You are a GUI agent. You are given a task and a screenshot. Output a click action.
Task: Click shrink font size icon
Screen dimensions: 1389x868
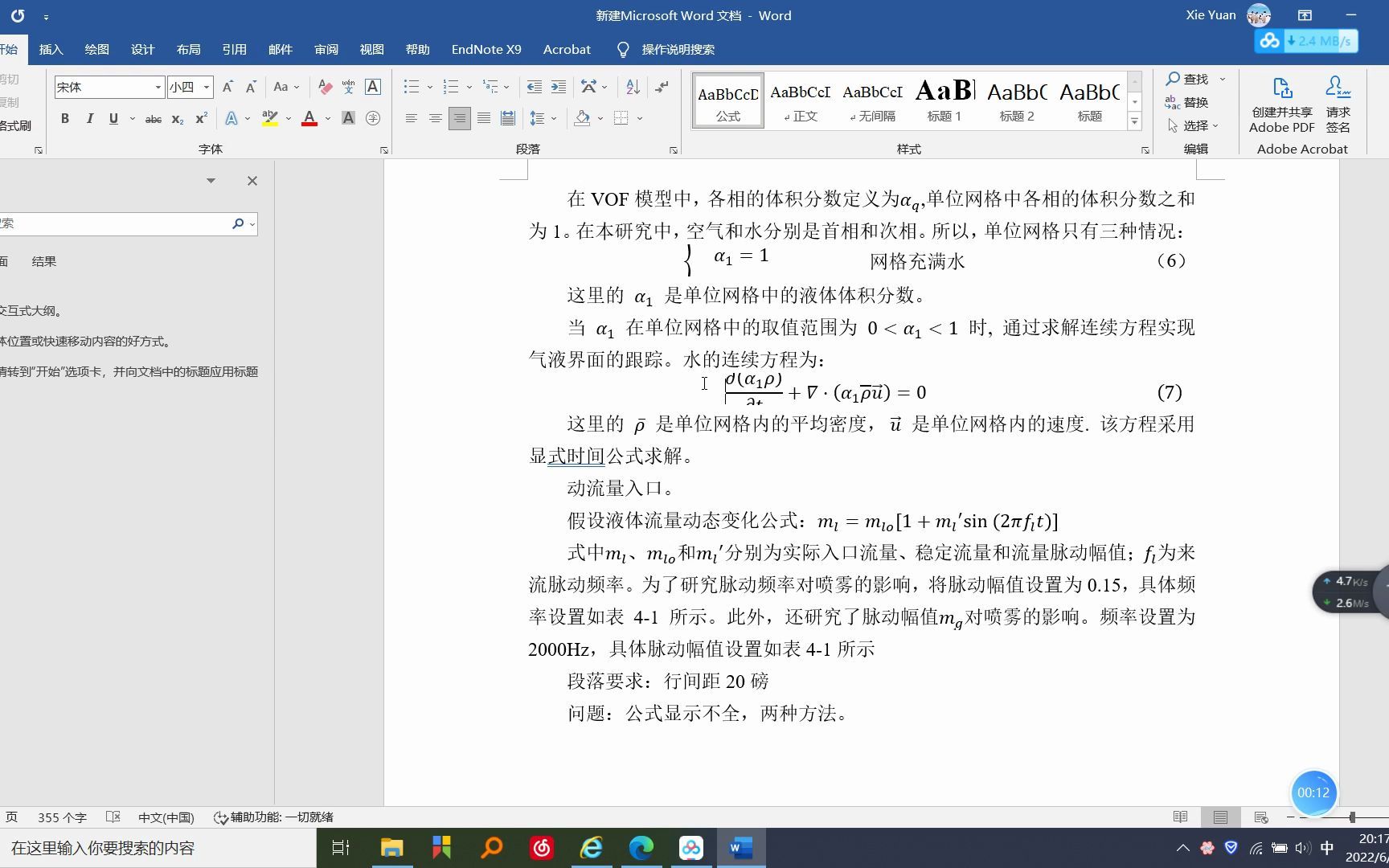tap(251, 87)
